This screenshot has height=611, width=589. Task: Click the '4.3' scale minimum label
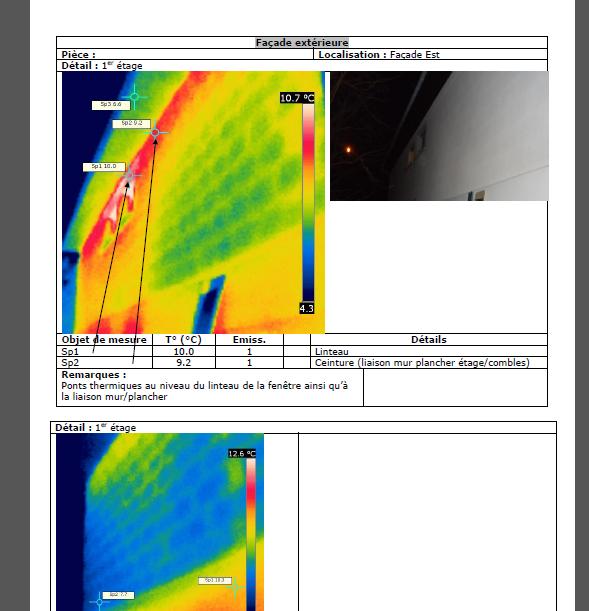point(307,308)
